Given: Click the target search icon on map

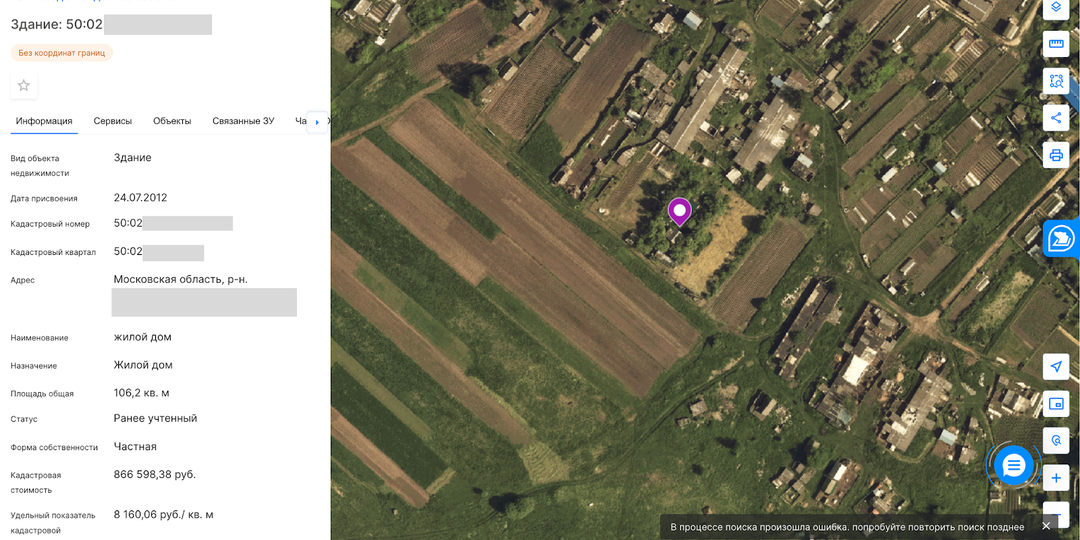Looking at the screenshot, I should 1056,440.
